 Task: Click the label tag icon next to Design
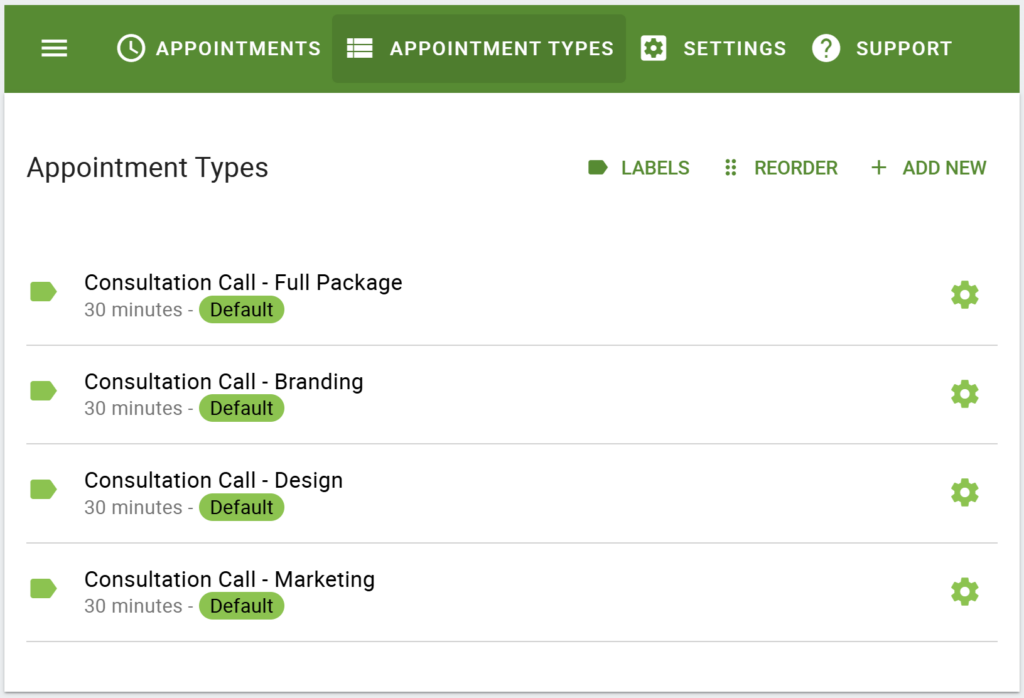(x=43, y=489)
